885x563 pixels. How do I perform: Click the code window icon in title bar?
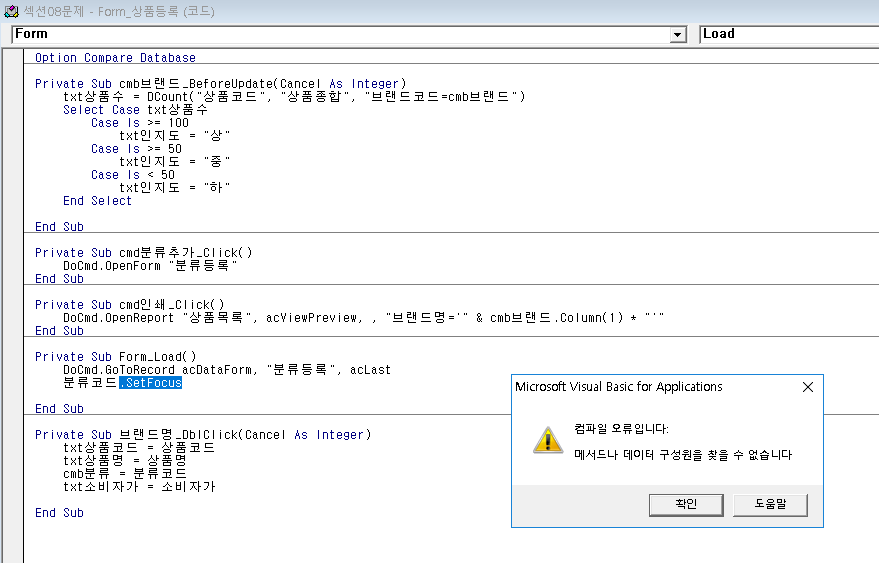[11, 12]
